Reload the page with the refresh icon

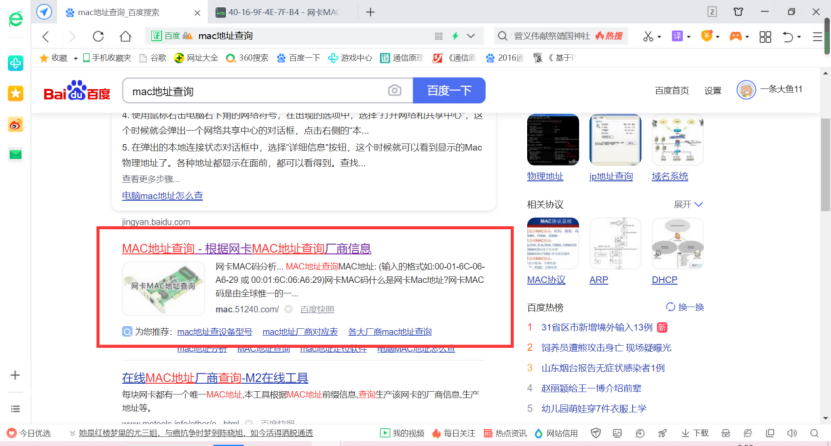click(98, 36)
